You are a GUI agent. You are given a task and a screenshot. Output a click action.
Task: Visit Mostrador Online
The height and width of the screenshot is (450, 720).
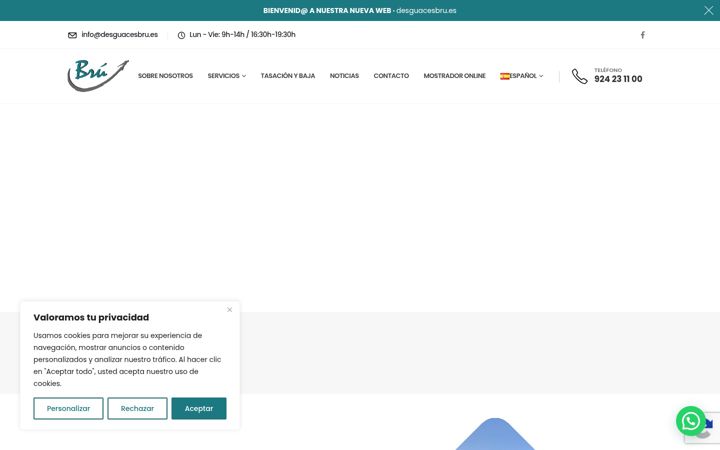point(454,76)
